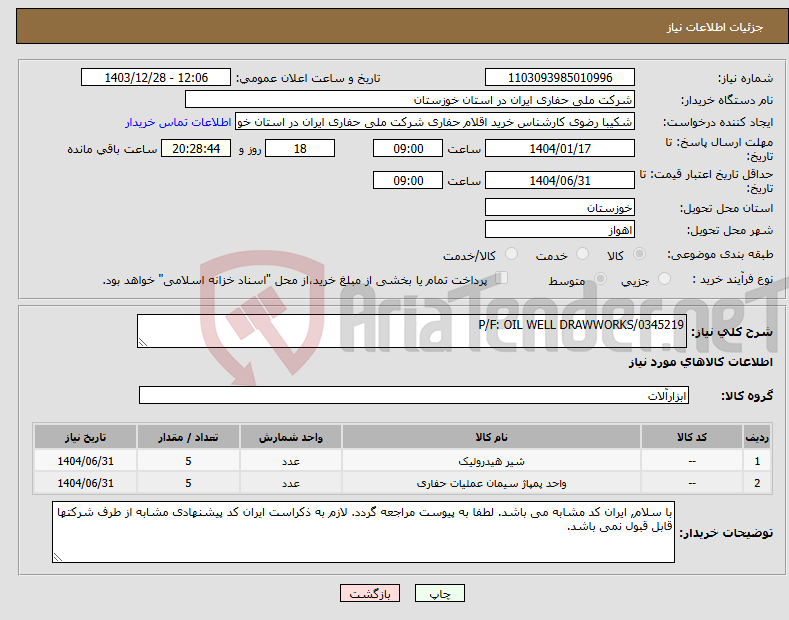This screenshot has height=620, width=789.
Task: Click the چاپ (print) button
Action: pyautogui.click(x=439, y=593)
